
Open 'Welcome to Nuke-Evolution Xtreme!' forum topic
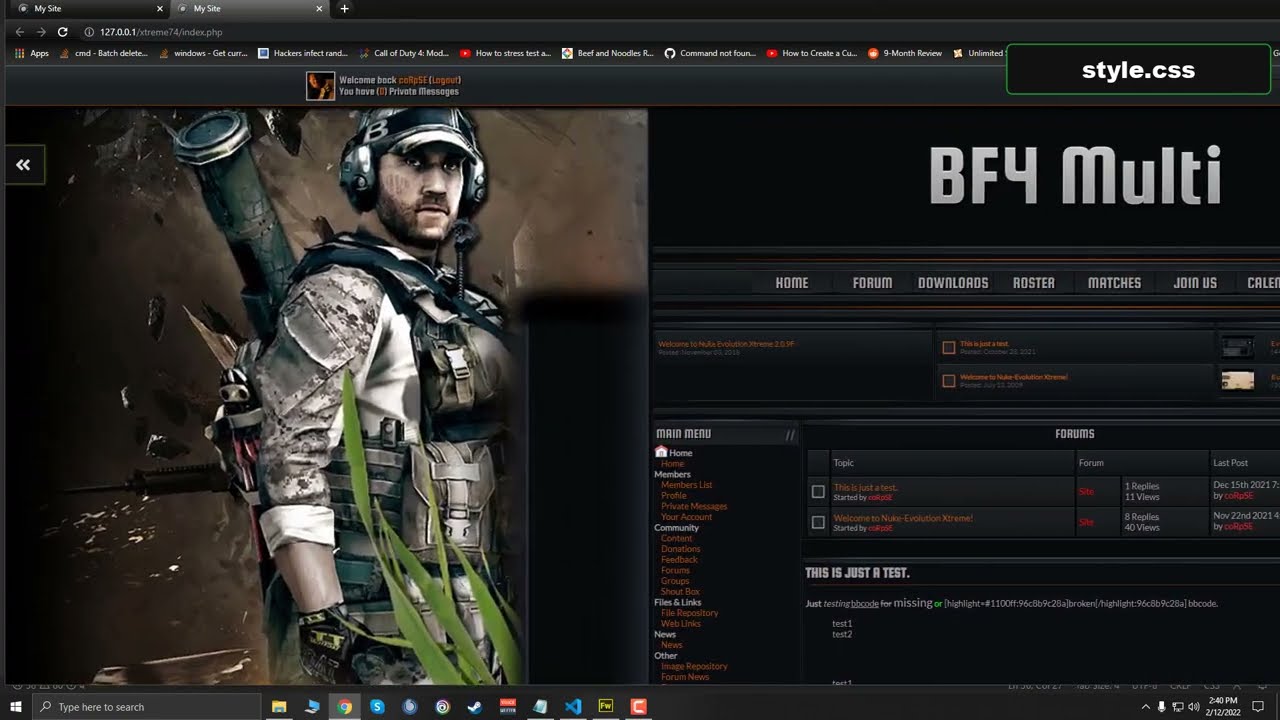(903, 518)
